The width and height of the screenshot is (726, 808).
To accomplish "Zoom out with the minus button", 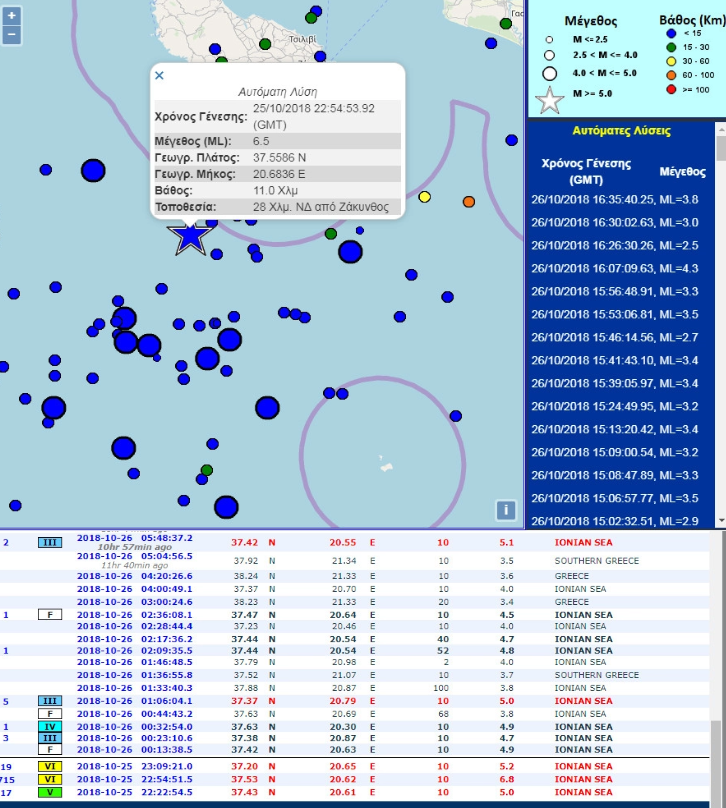I will [x=11, y=35].
